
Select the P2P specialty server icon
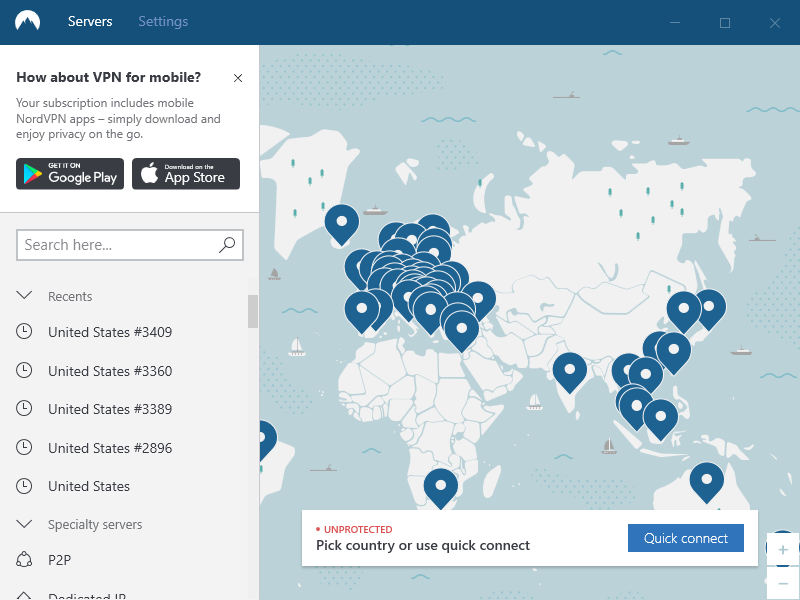click(x=25, y=559)
